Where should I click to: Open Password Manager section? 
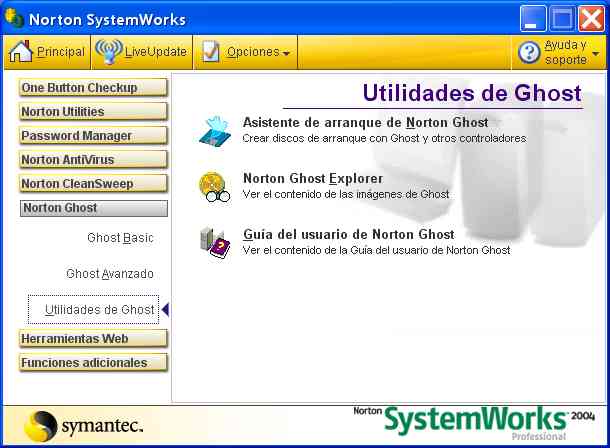(93, 136)
